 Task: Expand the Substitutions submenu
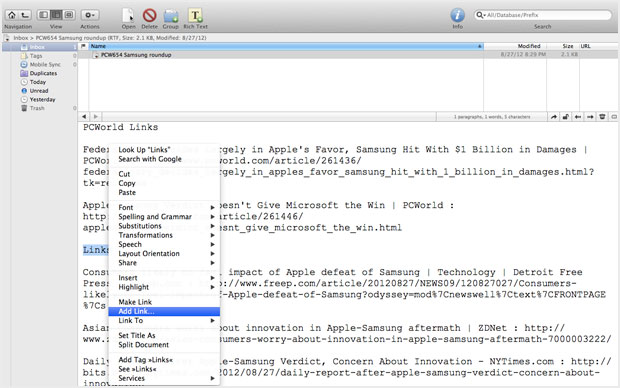tap(164, 226)
